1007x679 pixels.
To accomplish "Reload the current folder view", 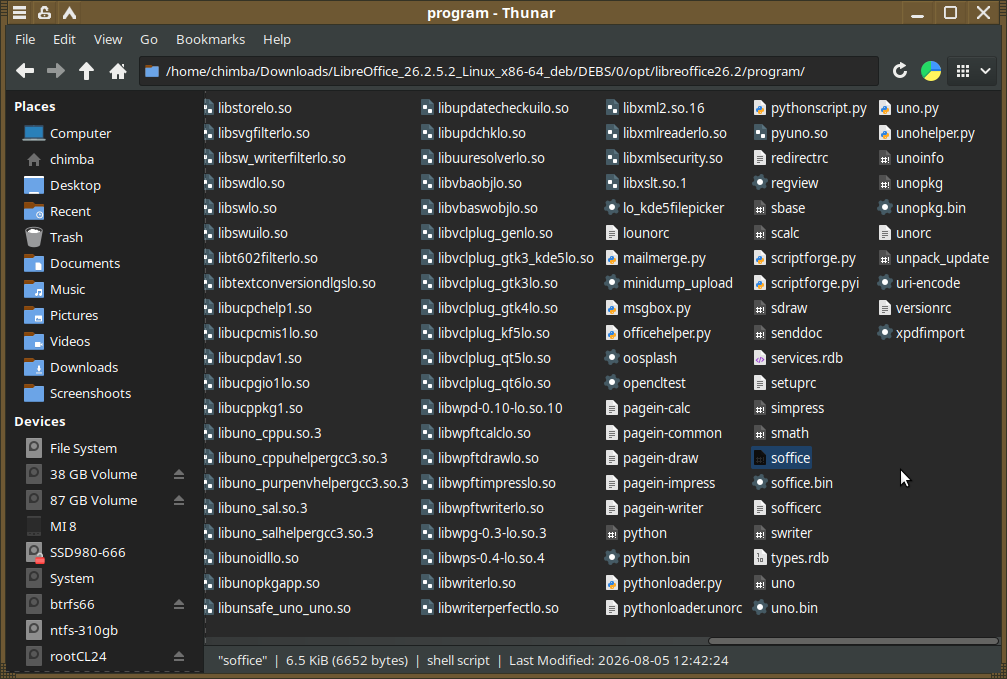I will coord(900,71).
